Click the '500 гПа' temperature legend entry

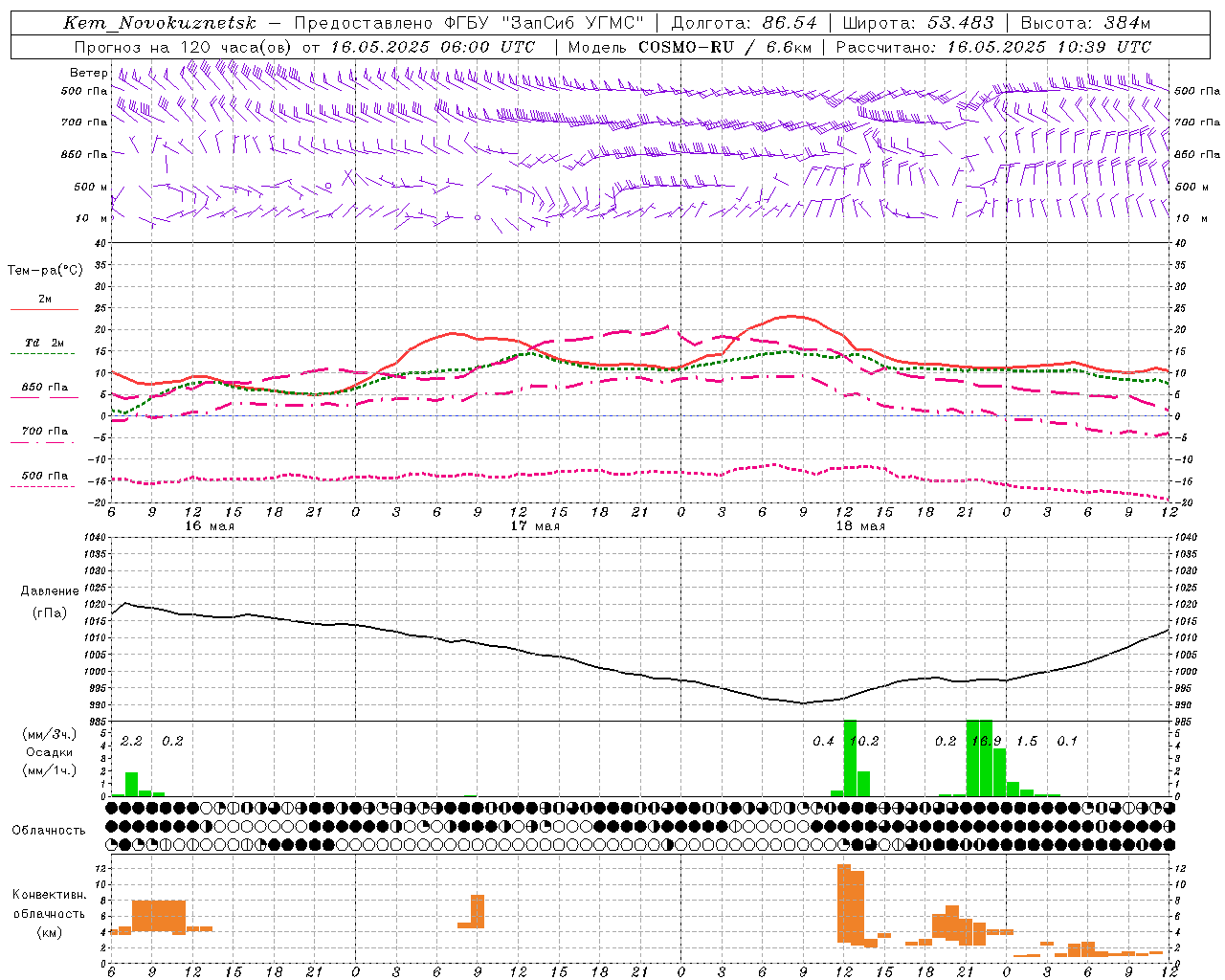45,476
